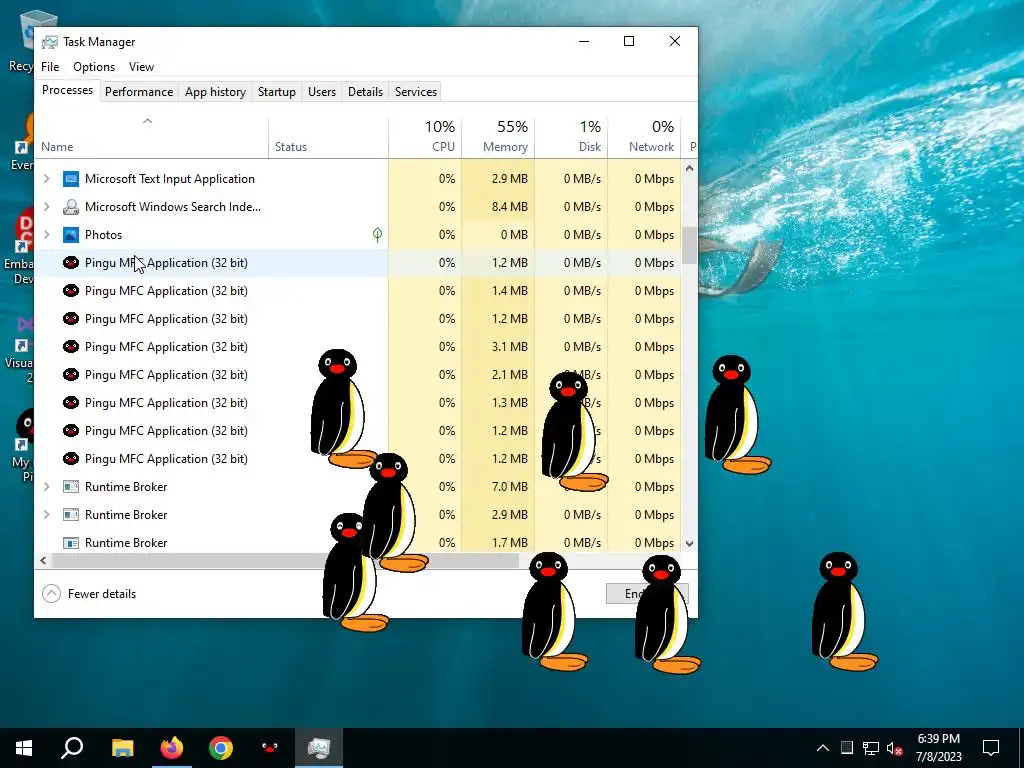Open the Options menu
The image size is (1024, 768).
click(94, 67)
